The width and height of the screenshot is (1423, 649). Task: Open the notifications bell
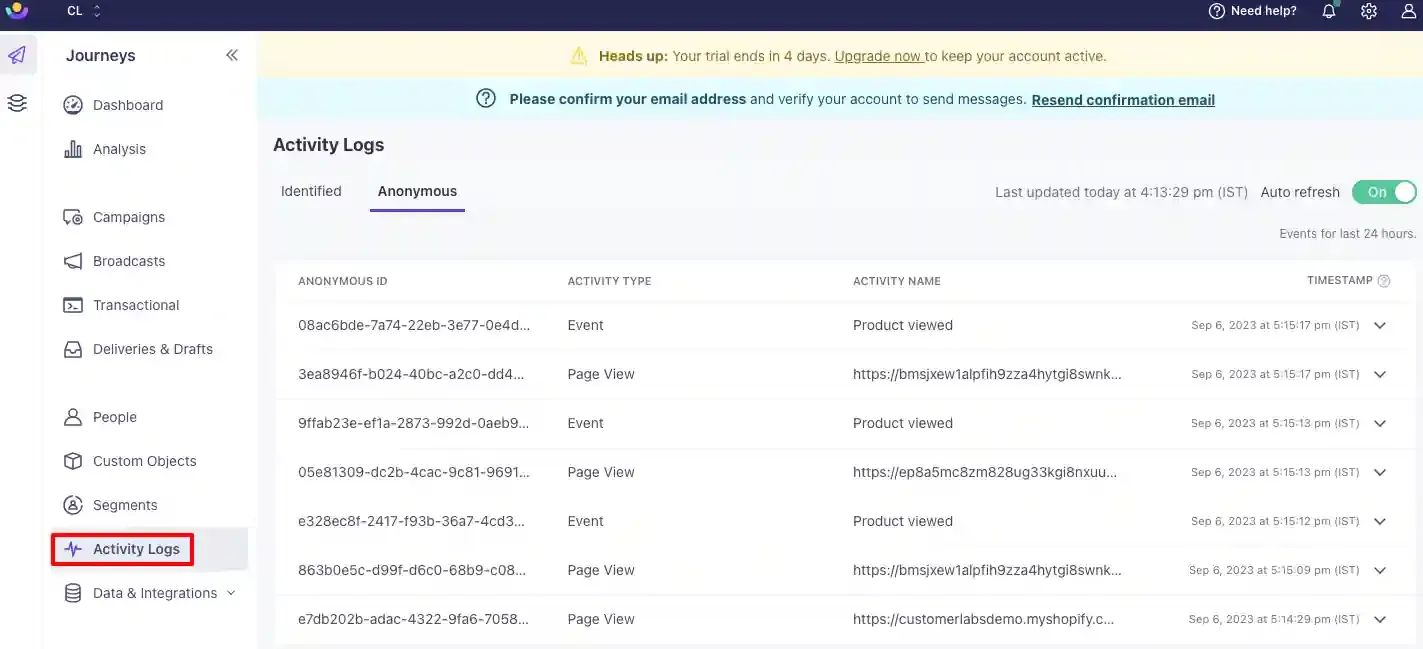(1329, 11)
